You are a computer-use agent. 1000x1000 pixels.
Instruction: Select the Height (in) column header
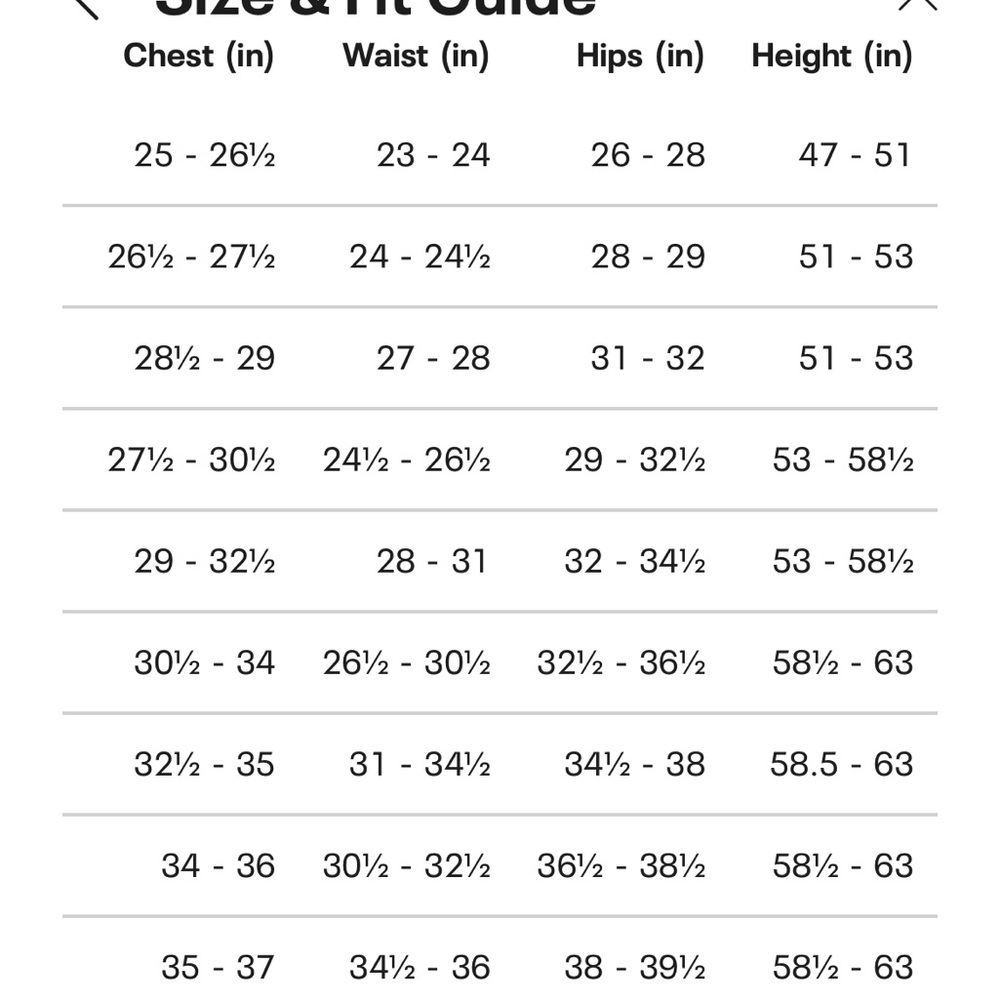pos(832,56)
